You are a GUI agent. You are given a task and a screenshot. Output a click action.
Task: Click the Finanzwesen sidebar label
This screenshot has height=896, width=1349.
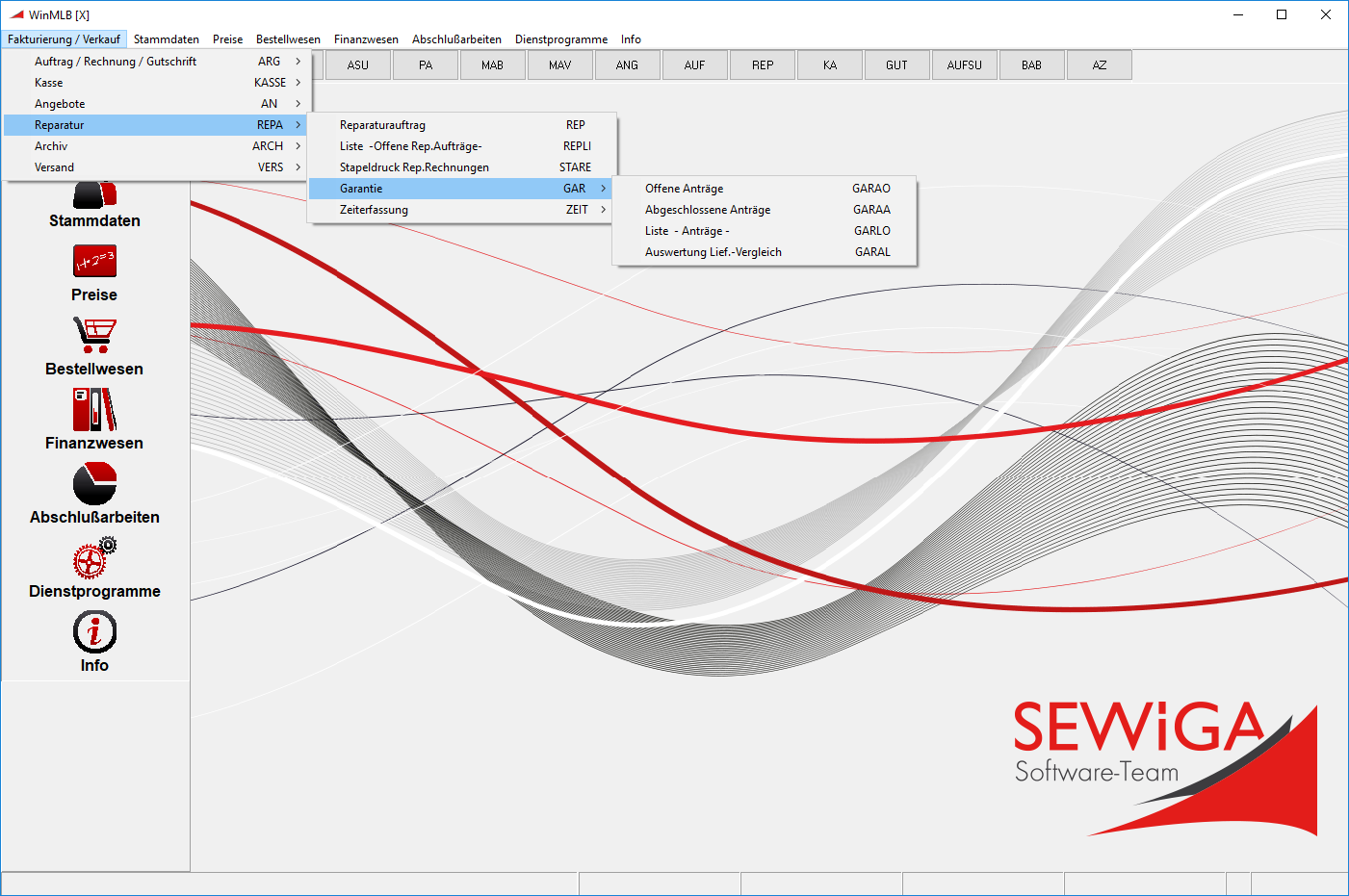click(94, 443)
